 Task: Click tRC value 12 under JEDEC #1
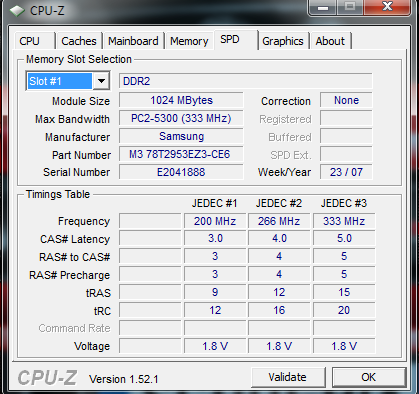(215, 310)
